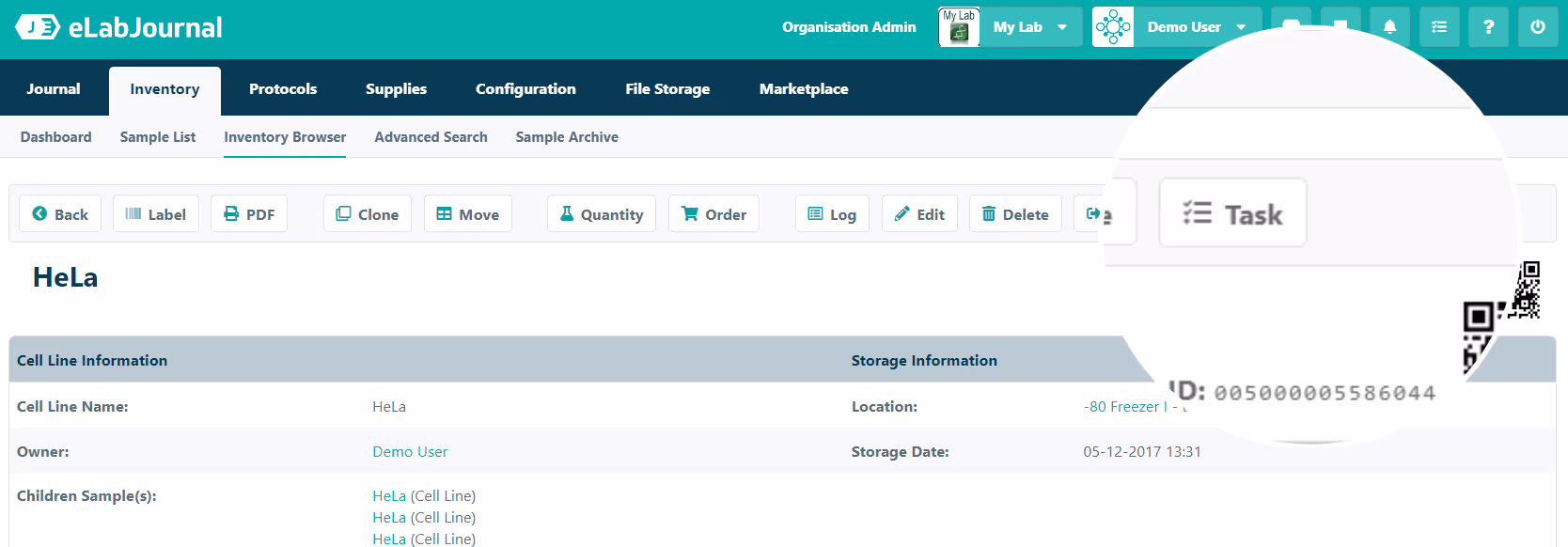Viewport: 1568px width, 547px height.
Task: Open the task list icon in header
Action: 1438,27
